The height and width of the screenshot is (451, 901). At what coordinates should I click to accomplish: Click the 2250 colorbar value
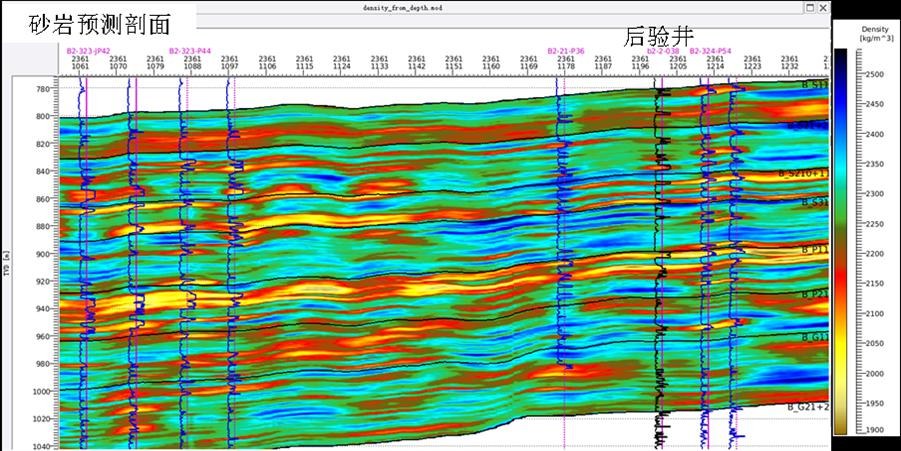(x=876, y=224)
